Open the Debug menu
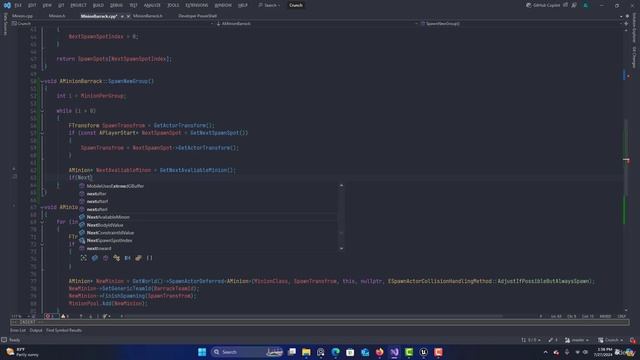 click(x=116, y=5)
